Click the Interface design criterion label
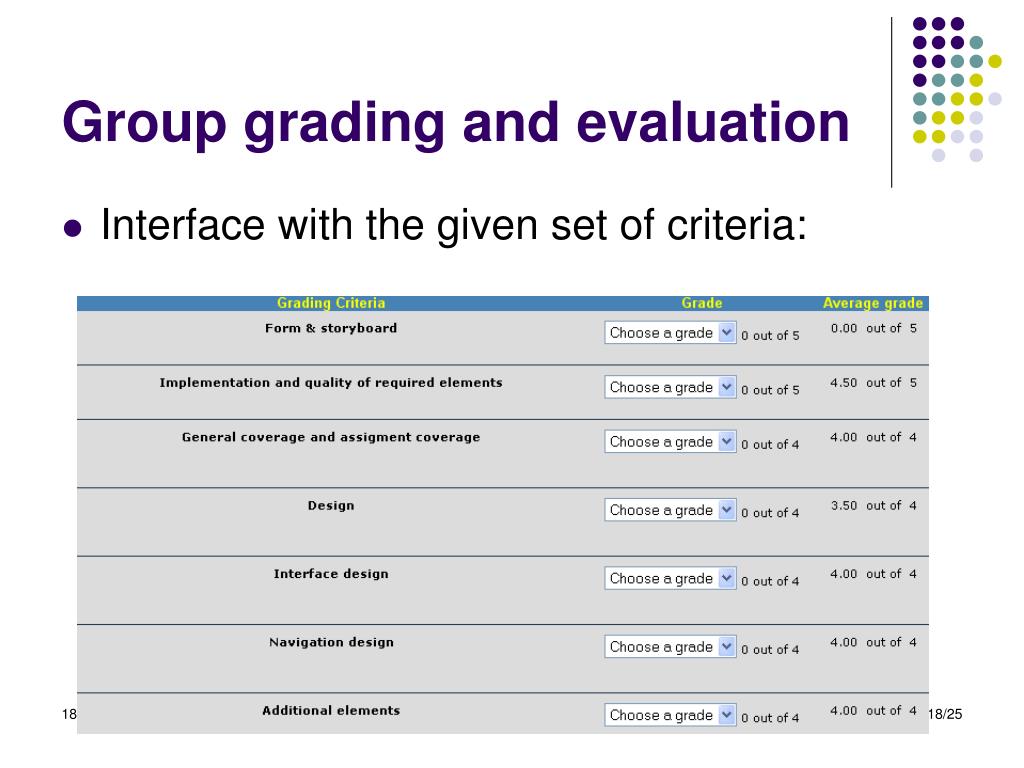1024x768 pixels. tap(331, 574)
